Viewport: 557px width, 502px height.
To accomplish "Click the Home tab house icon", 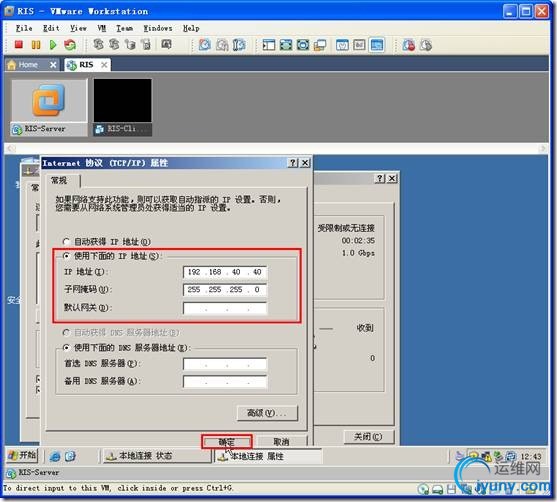I will tap(12, 65).
